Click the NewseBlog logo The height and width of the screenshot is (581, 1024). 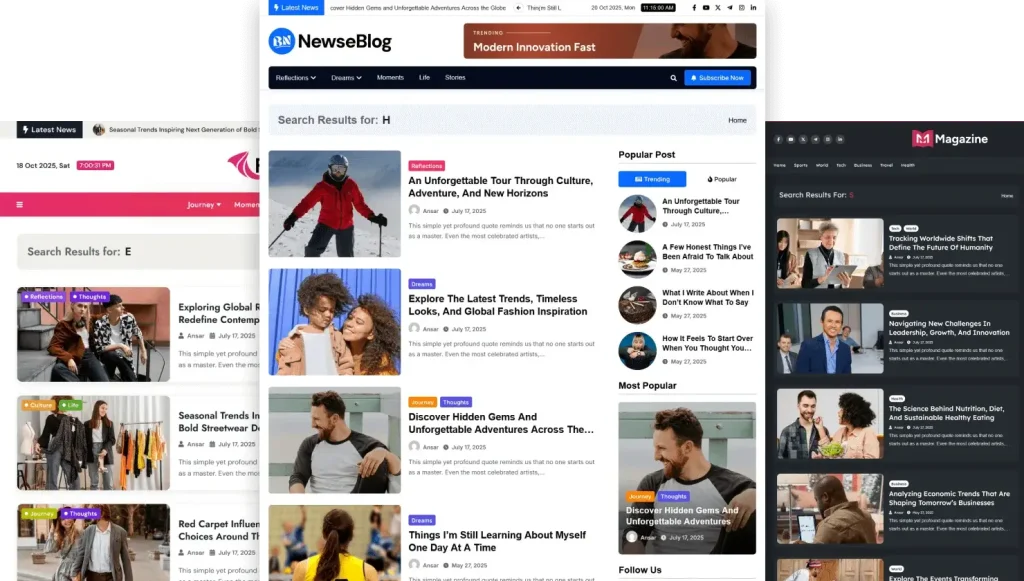coord(330,42)
